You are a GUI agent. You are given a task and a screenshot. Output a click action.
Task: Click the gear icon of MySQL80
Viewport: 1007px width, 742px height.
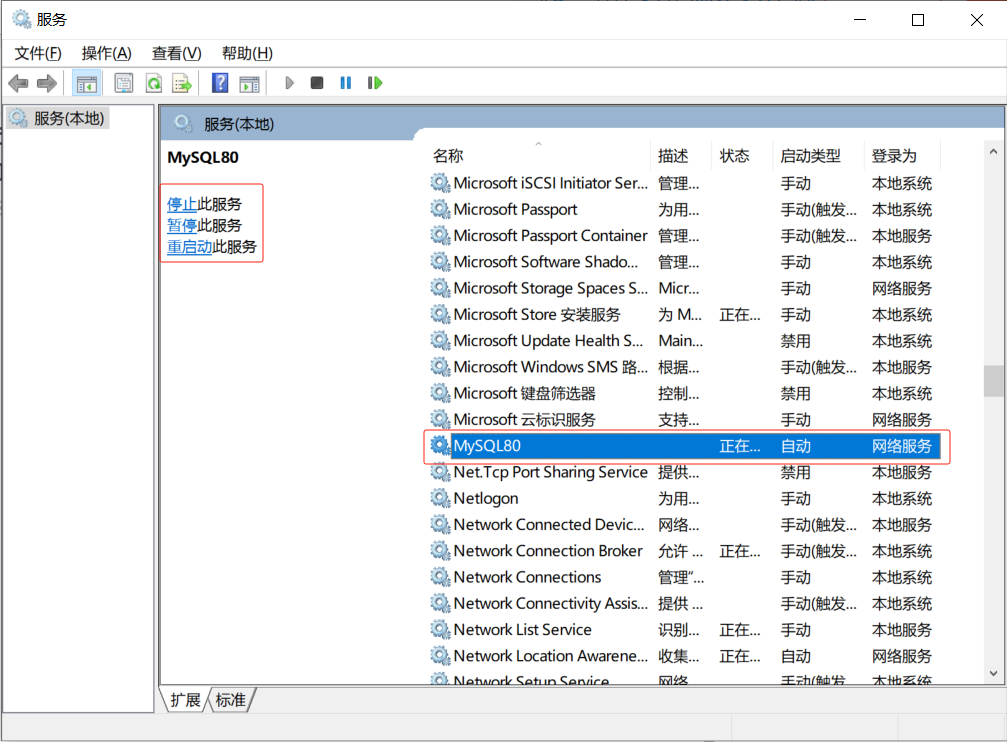tap(440, 445)
